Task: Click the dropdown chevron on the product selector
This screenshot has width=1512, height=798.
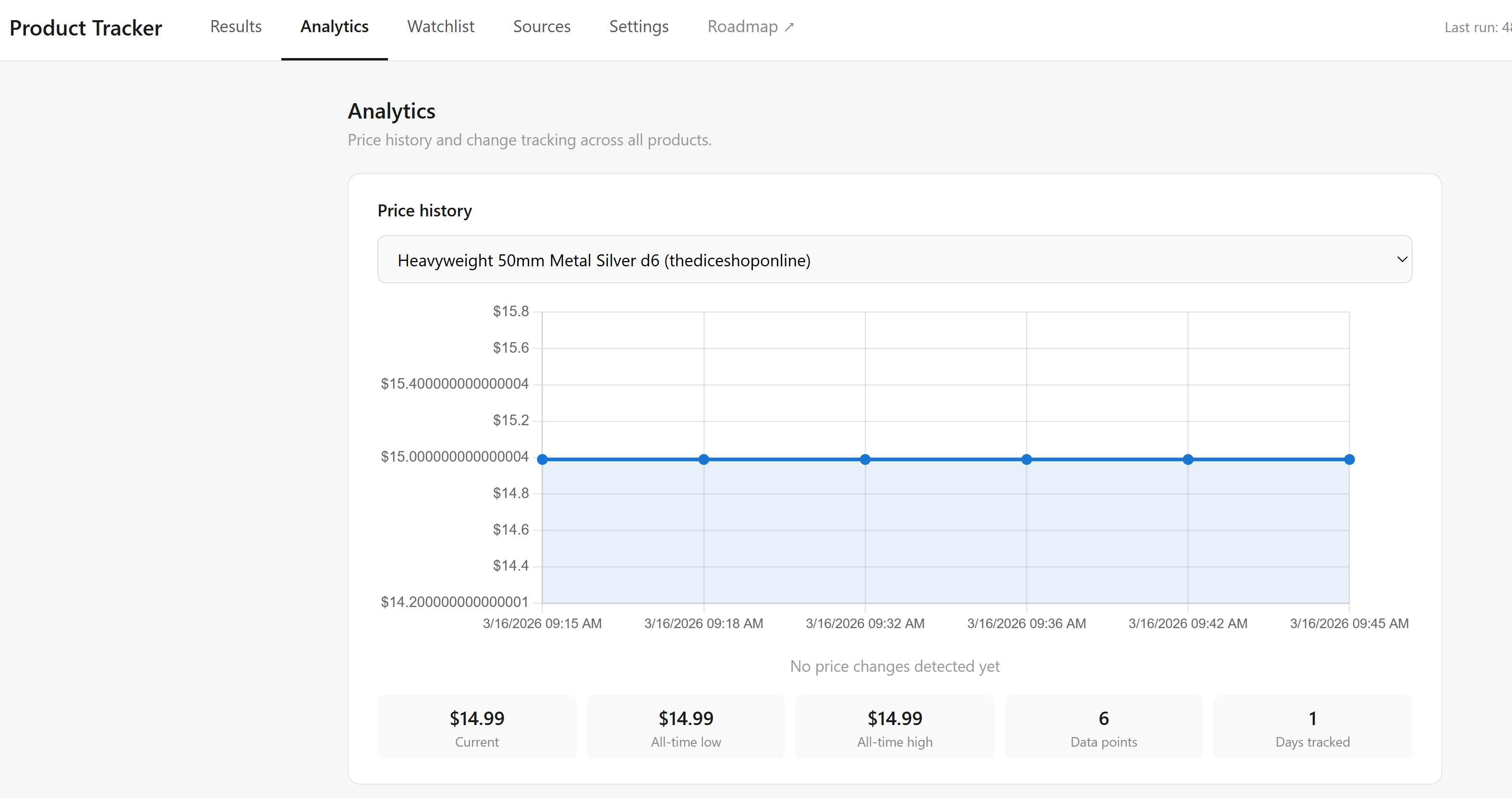Action: [x=1402, y=259]
